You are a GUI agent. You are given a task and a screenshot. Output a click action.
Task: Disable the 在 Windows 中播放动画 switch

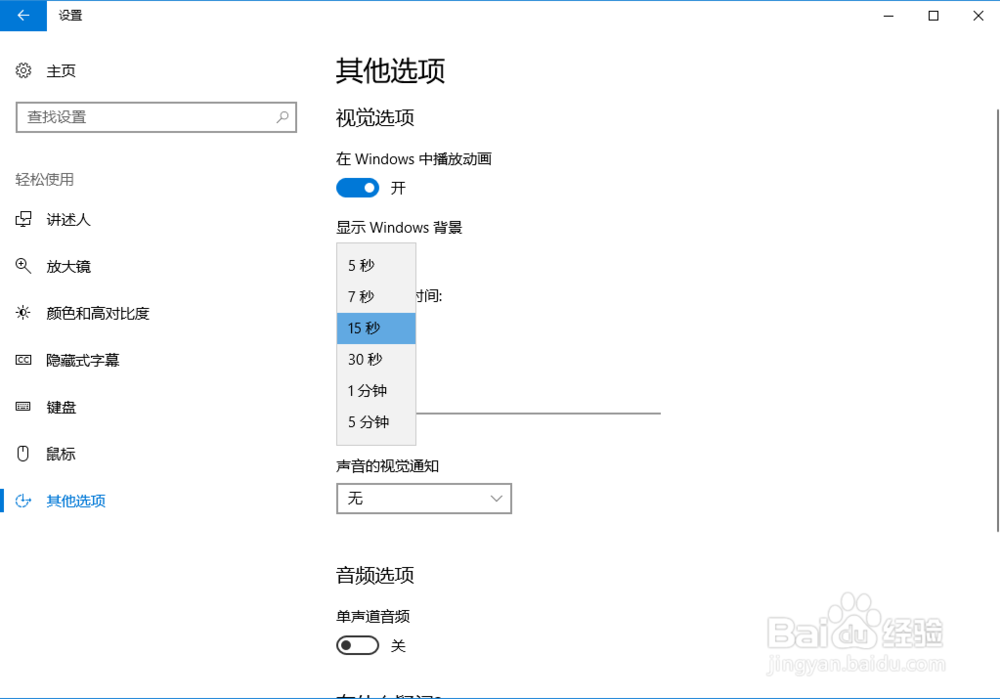[x=357, y=187]
